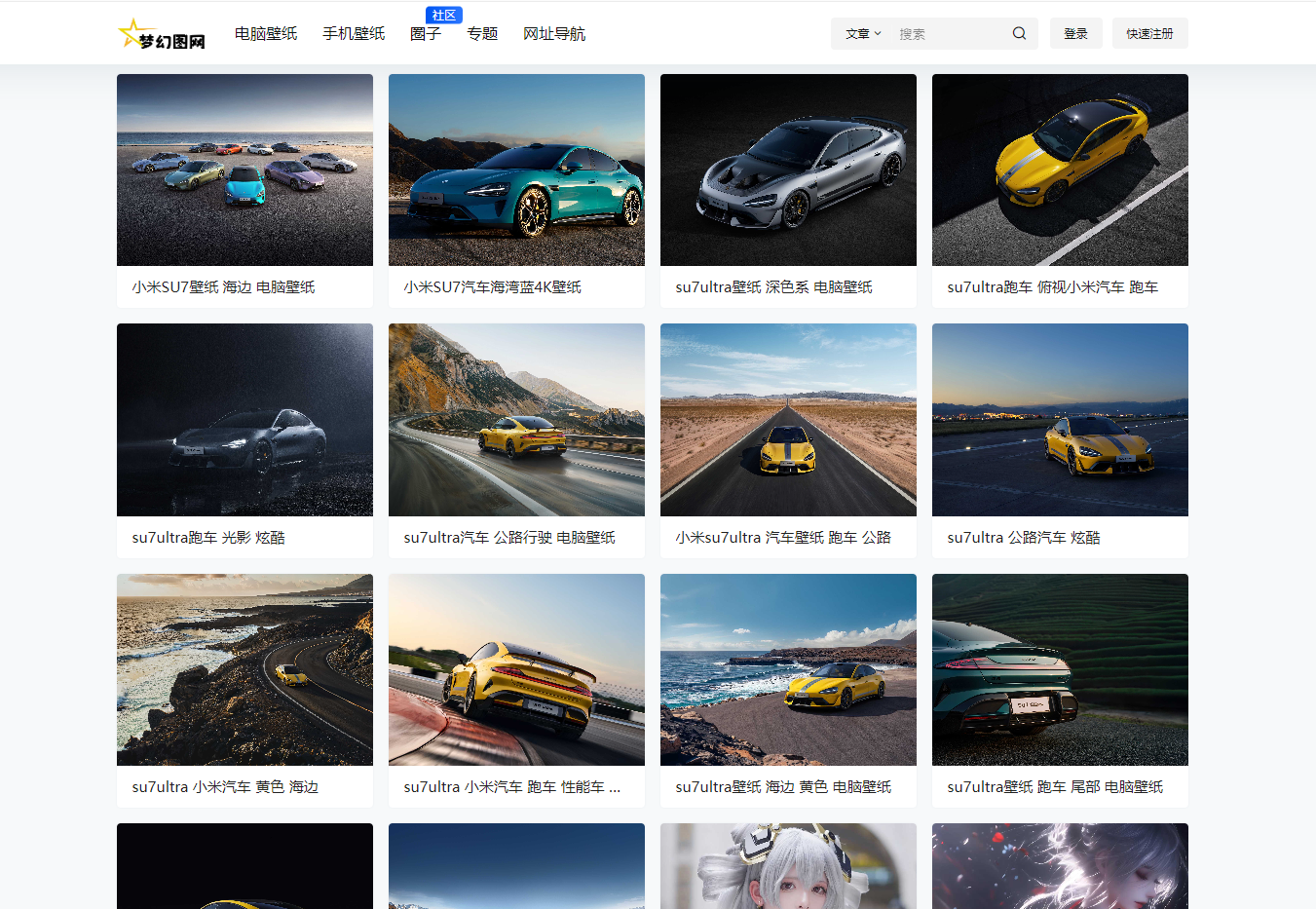This screenshot has width=1316, height=909.
Task: Click the title 小米SU7汽车海湾蓝4K壁纸
Action: coord(492,287)
